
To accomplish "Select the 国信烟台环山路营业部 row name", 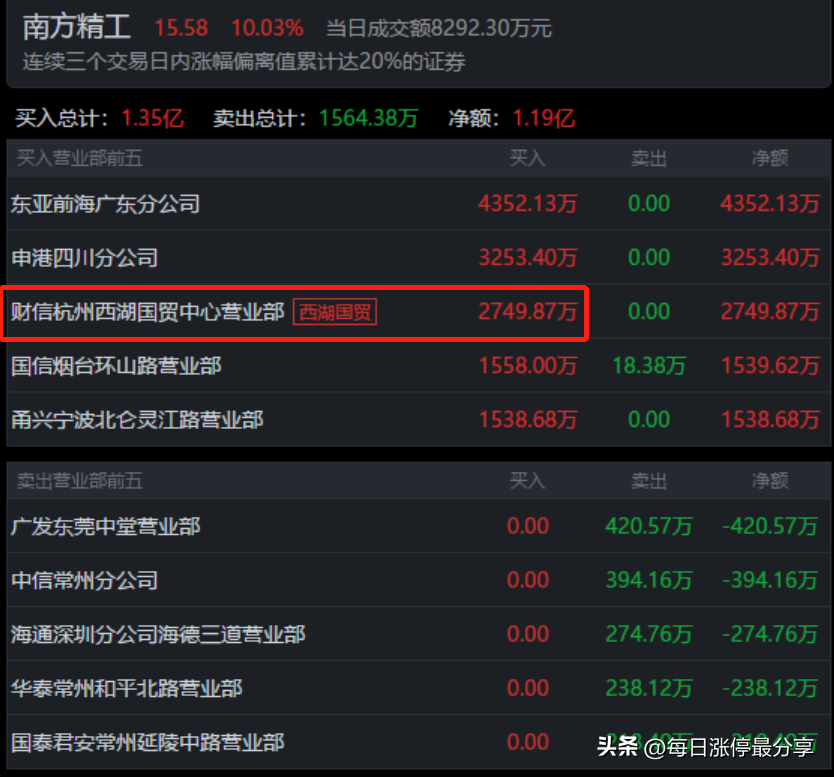I will click(116, 366).
